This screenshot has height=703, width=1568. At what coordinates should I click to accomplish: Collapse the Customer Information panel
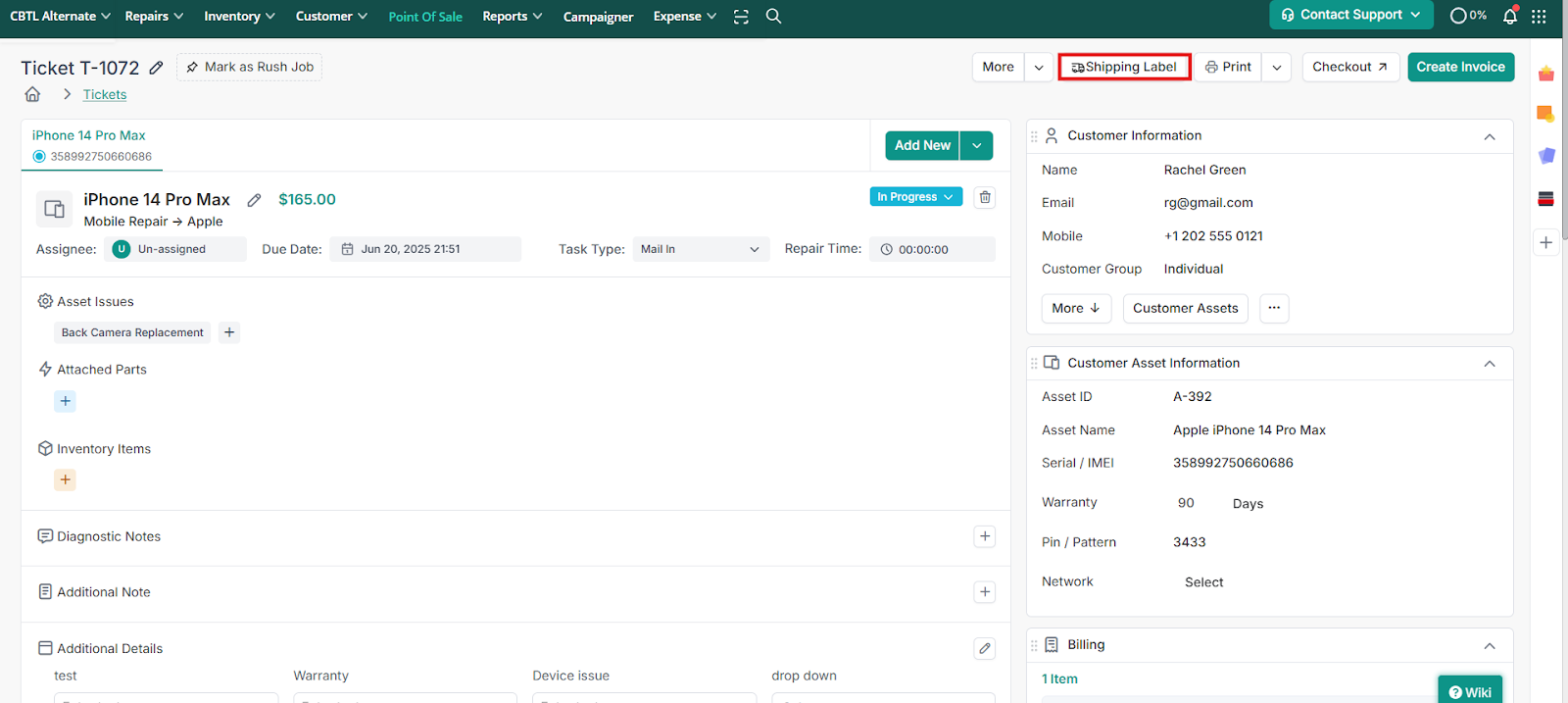[1490, 136]
